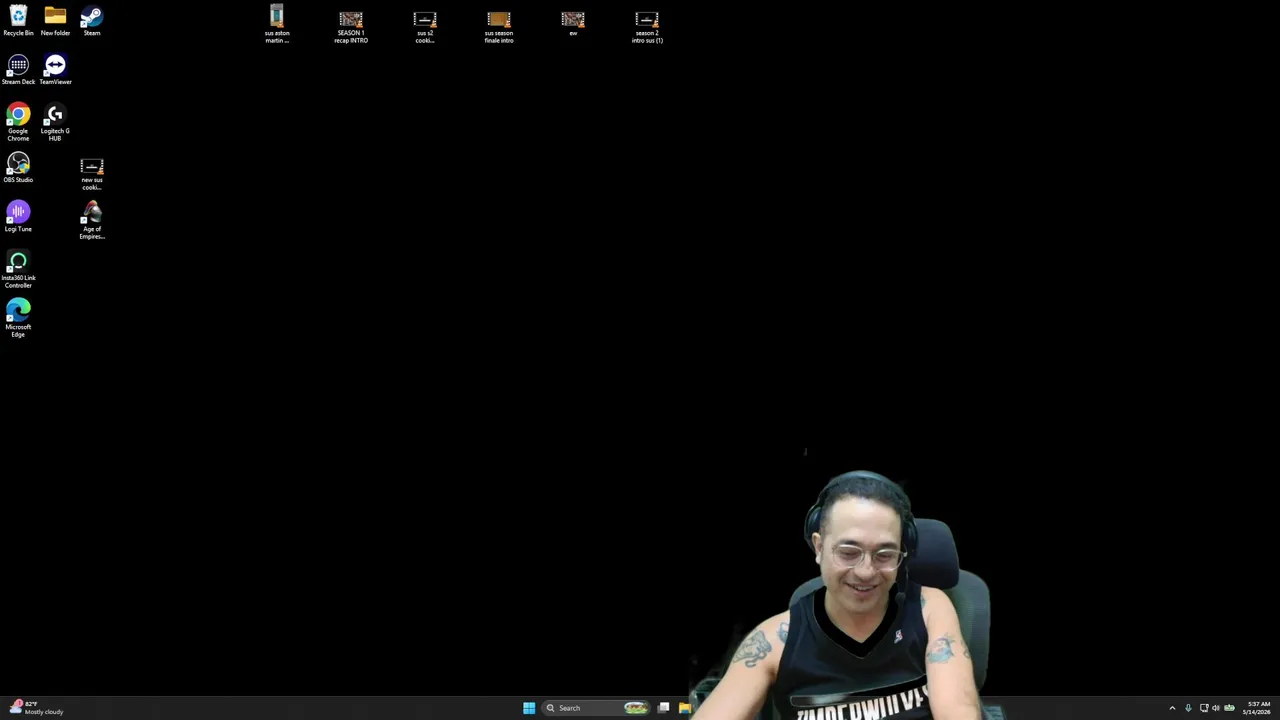Select the 'sus season finale intro' video
Image resolution: width=1280 pixels, height=720 pixels.
tap(499, 27)
